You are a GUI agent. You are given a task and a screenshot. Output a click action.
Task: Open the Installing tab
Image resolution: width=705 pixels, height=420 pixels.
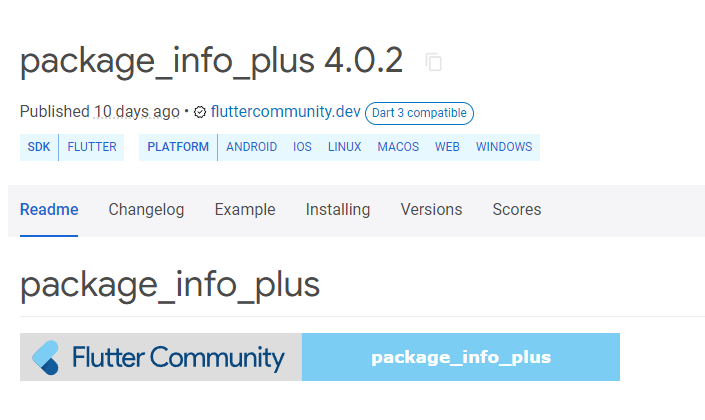click(x=338, y=210)
